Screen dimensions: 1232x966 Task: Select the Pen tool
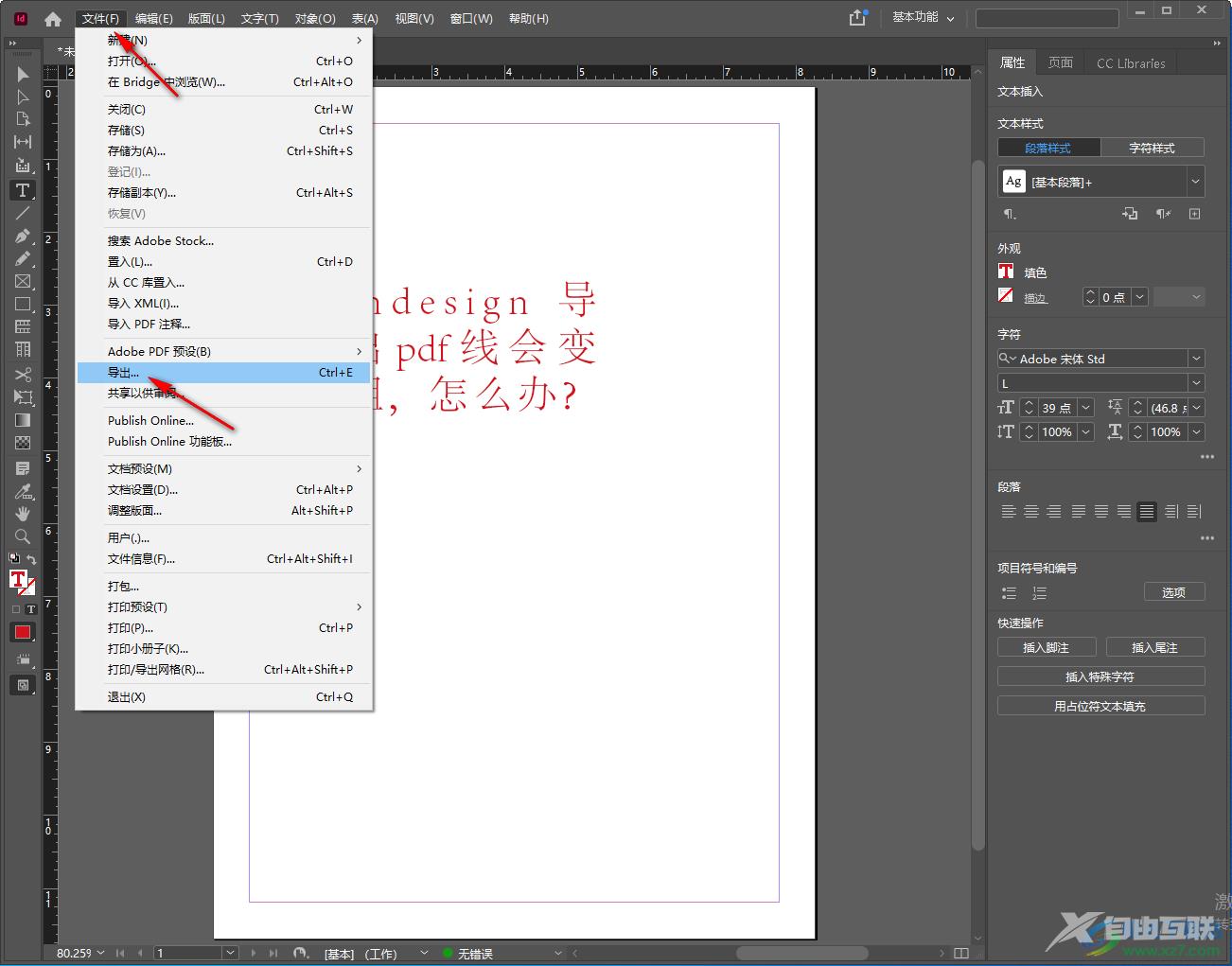pyautogui.click(x=23, y=236)
